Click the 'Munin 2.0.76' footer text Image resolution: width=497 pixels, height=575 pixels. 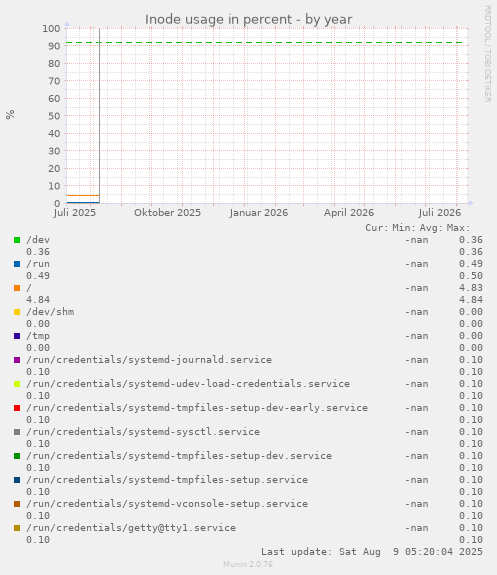[248, 564]
